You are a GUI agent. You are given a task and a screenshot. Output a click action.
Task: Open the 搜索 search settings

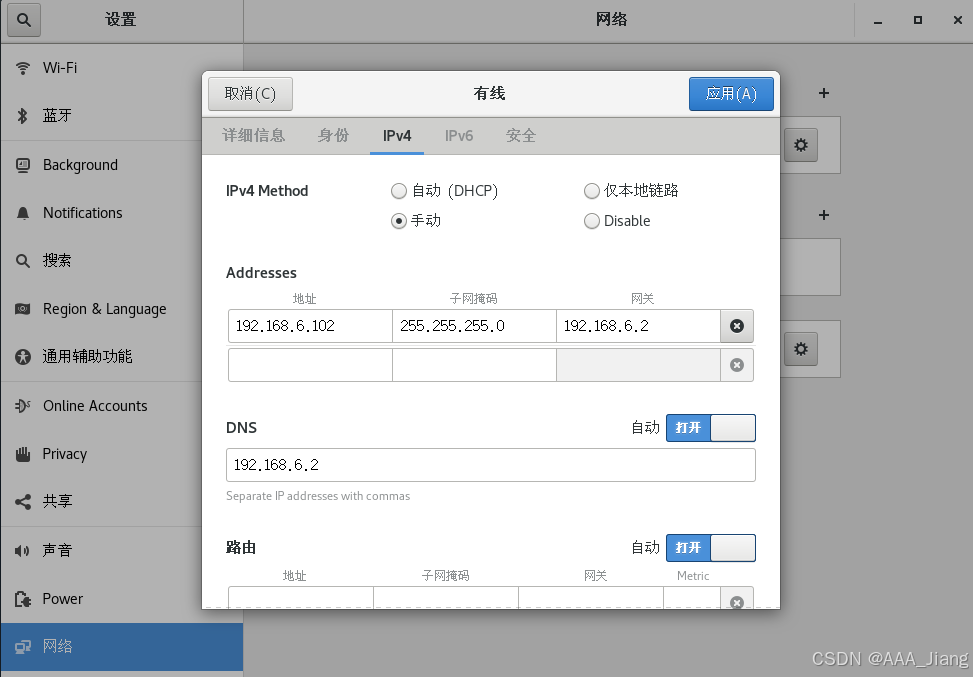pyautogui.click(x=122, y=261)
